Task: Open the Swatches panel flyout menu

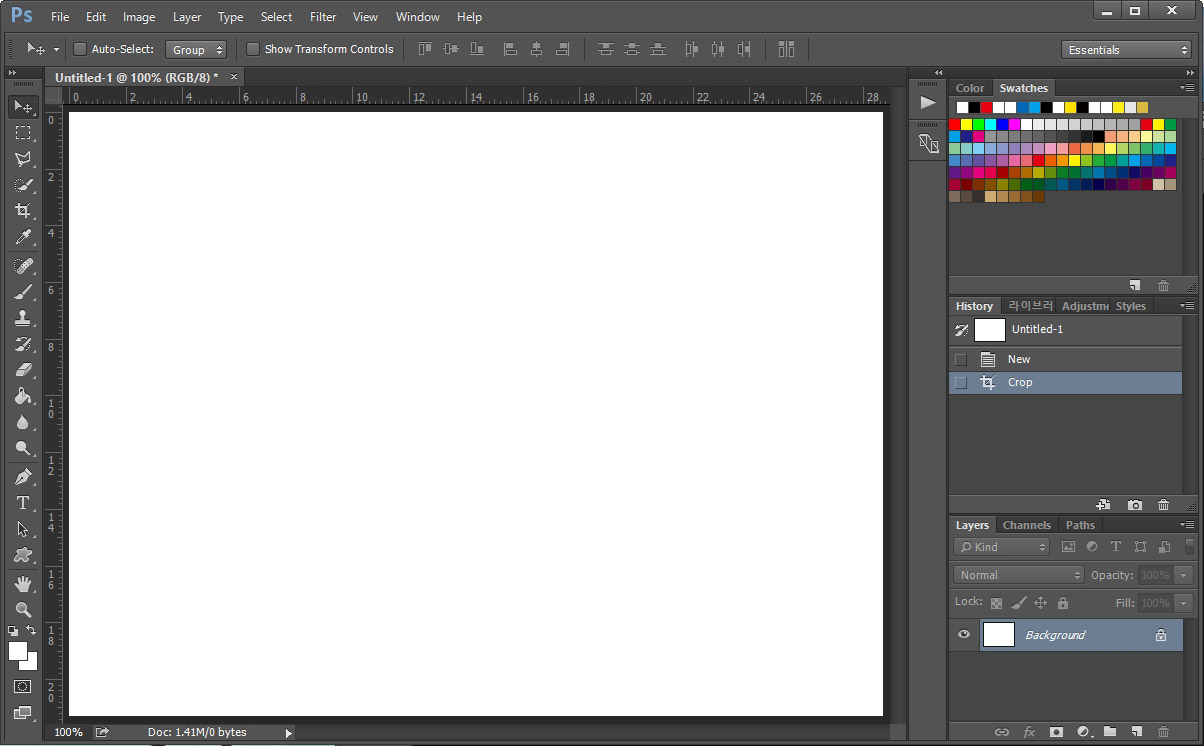Action: click(1187, 88)
